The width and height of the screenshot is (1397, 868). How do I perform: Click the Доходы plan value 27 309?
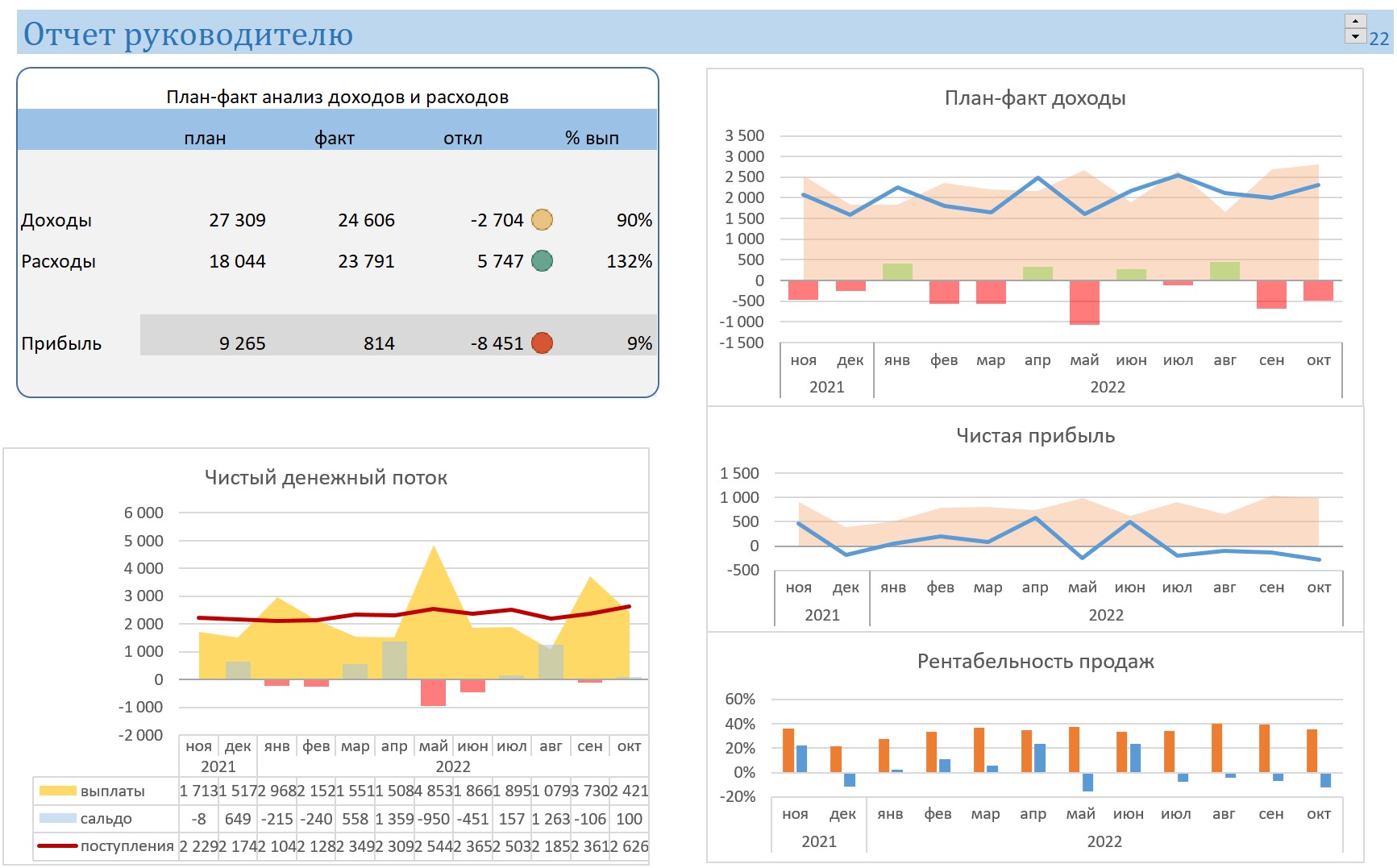[237, 220]
